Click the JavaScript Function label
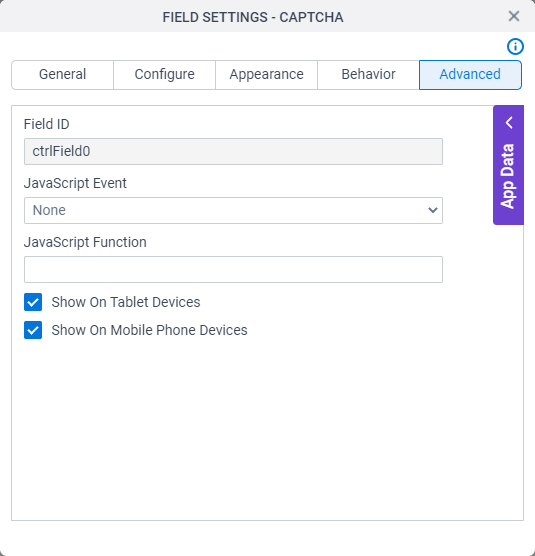Screen dimensions: 535x556 pyautogui.click(x=85, y=243)
